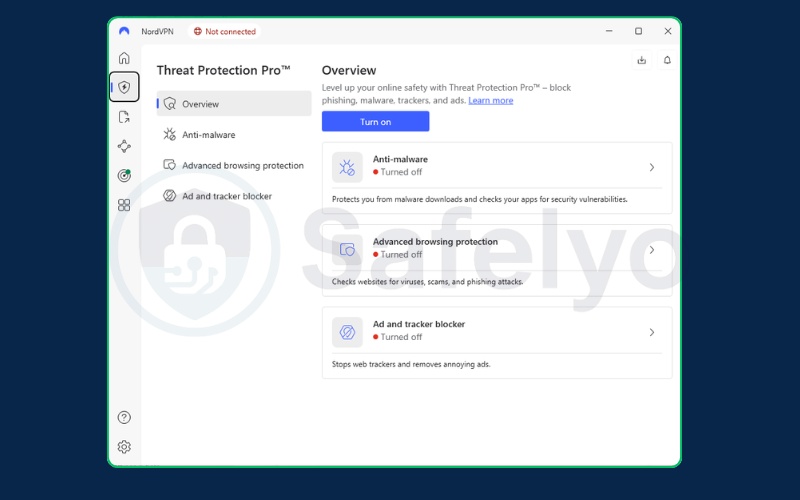Click 'Stops web trackers' description text
Image resolution: width=800 pixels, height=500 pixels.
411,364
